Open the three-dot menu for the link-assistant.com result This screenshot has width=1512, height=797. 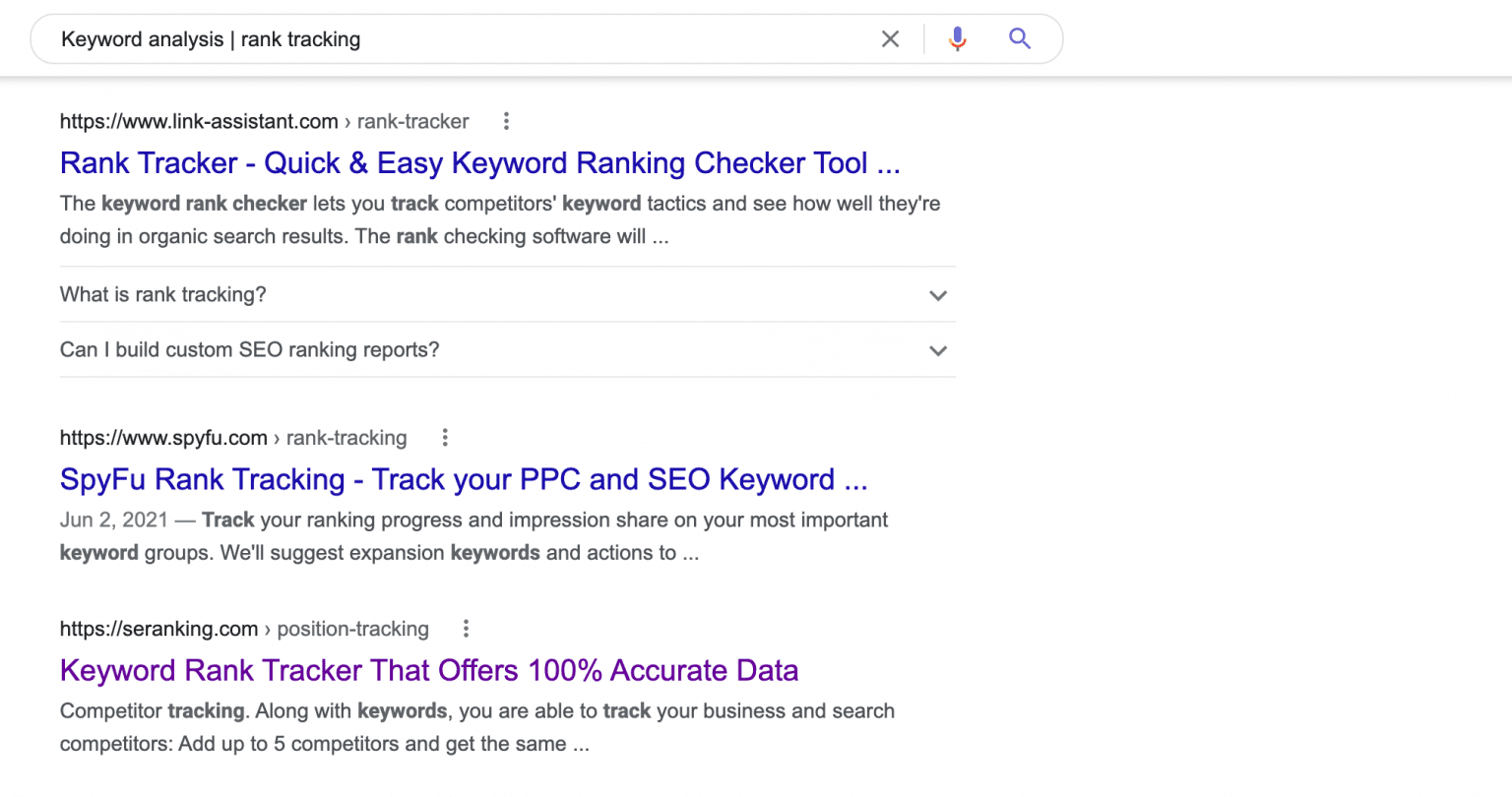point(506,120)
